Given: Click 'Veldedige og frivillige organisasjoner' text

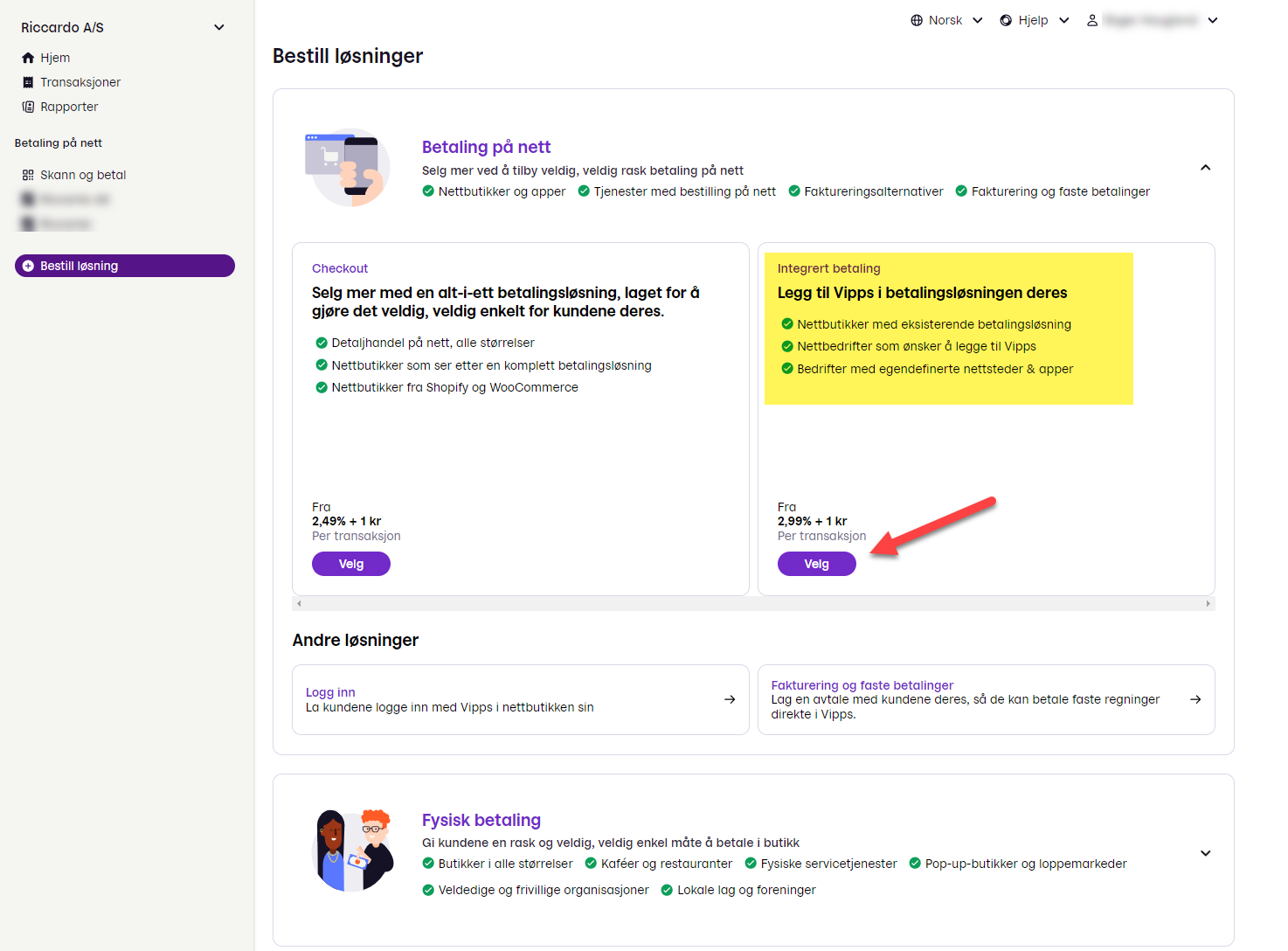Looking at the screenshot, I should (544, 890).
